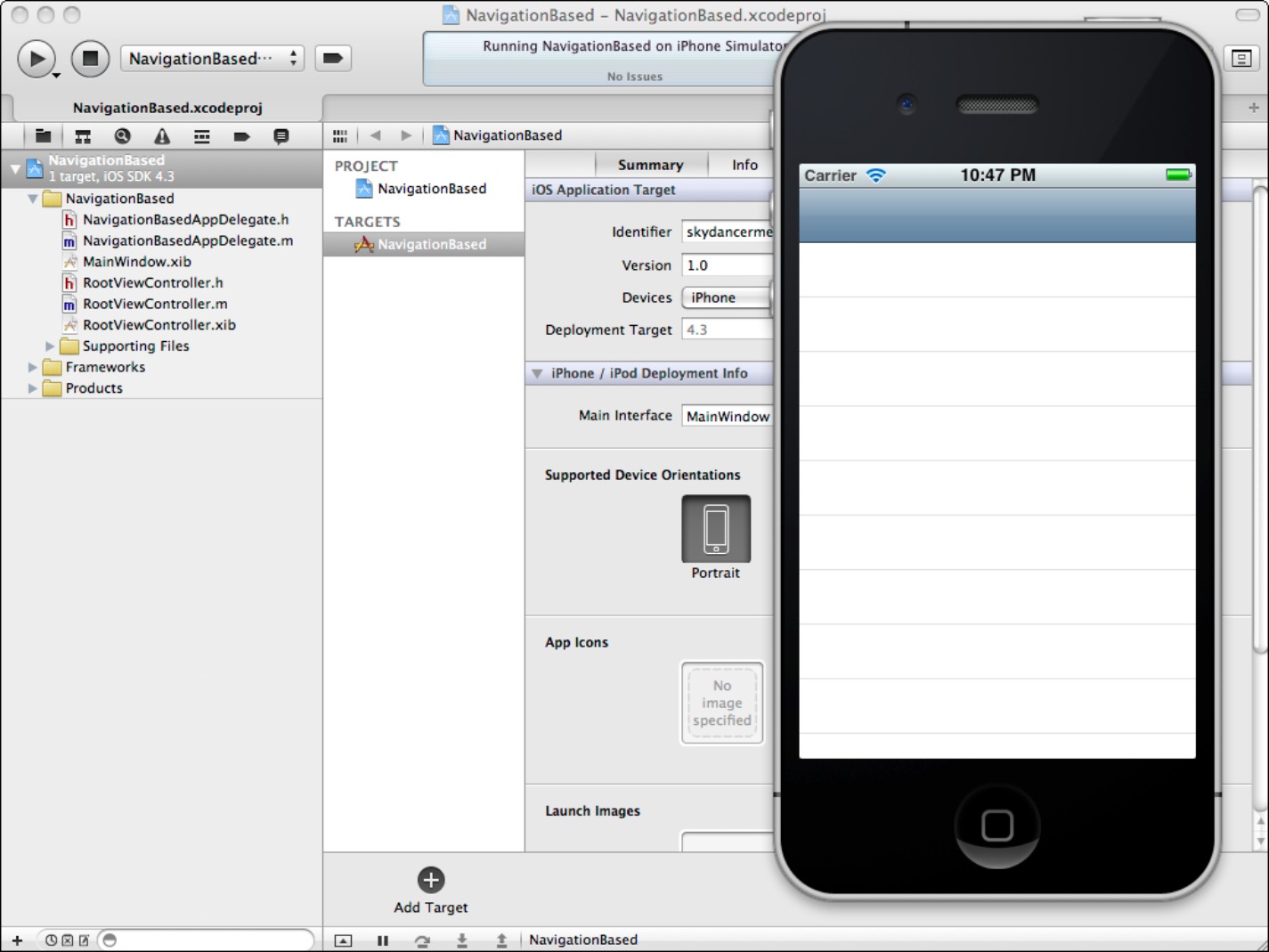Click the Step Into debug icon
The height and width of the screenshot is (952, 1269).
coord(462,940)
